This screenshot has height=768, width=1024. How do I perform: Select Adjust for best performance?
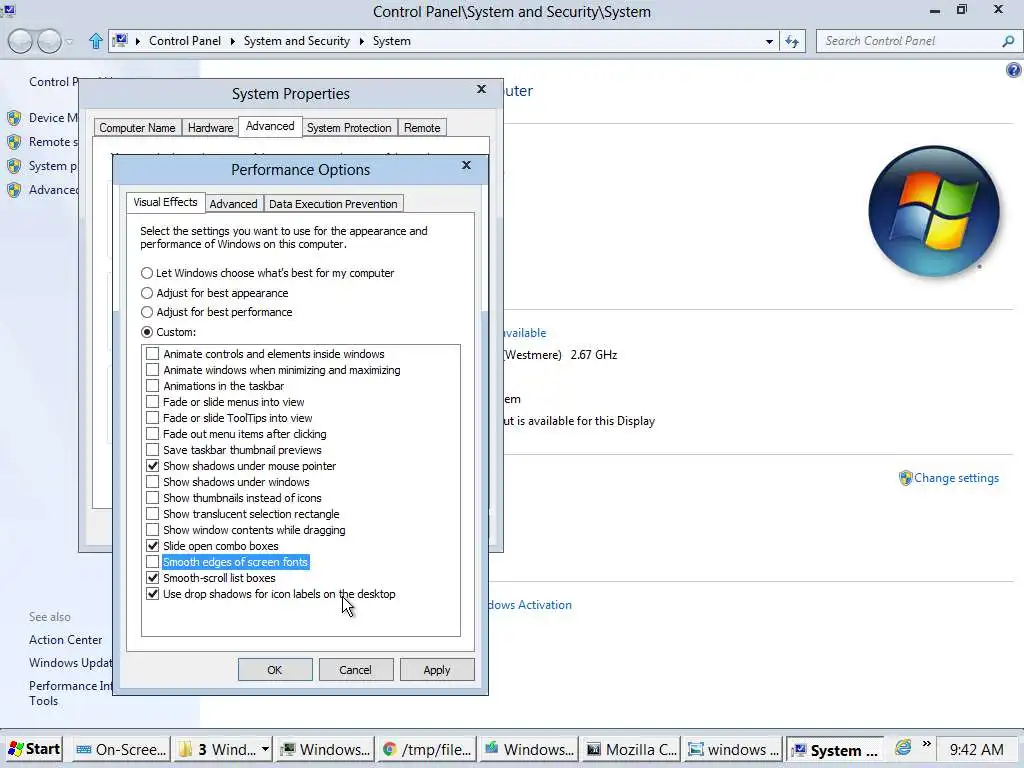tap(217, 312)
